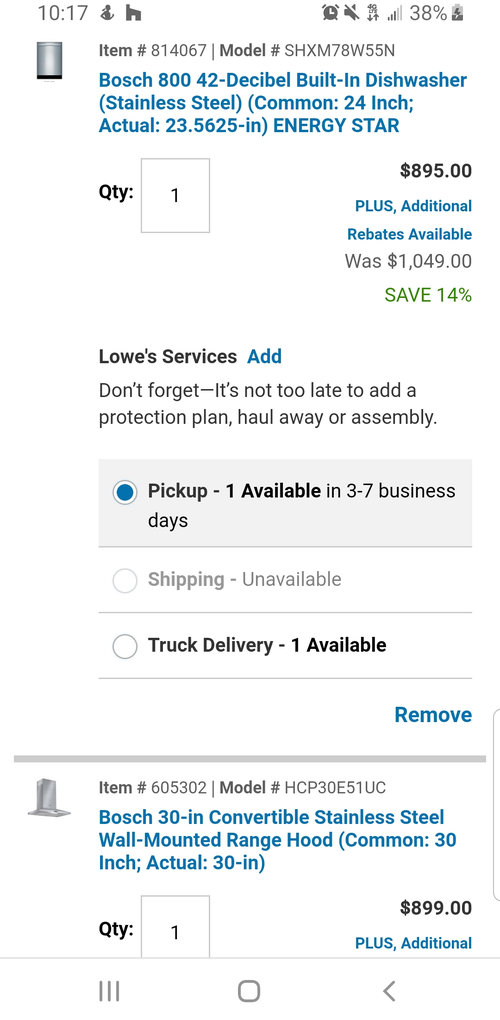
Task: Add Lowe's Services to the dishwasher
Action: (264, 356)
